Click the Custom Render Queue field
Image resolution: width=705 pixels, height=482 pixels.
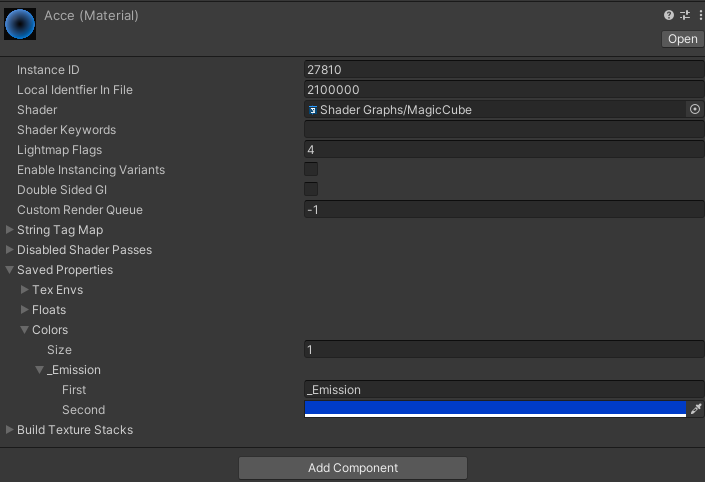(504, 210)
